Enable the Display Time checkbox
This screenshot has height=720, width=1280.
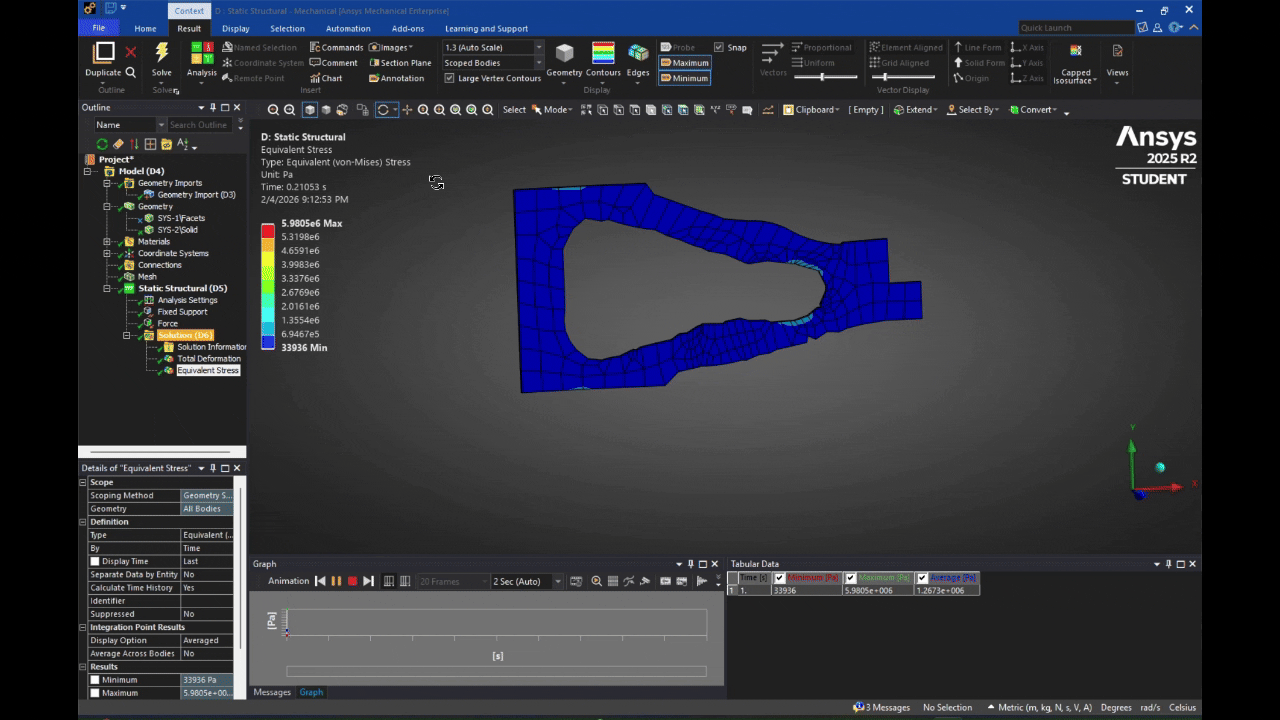point(96,561)
